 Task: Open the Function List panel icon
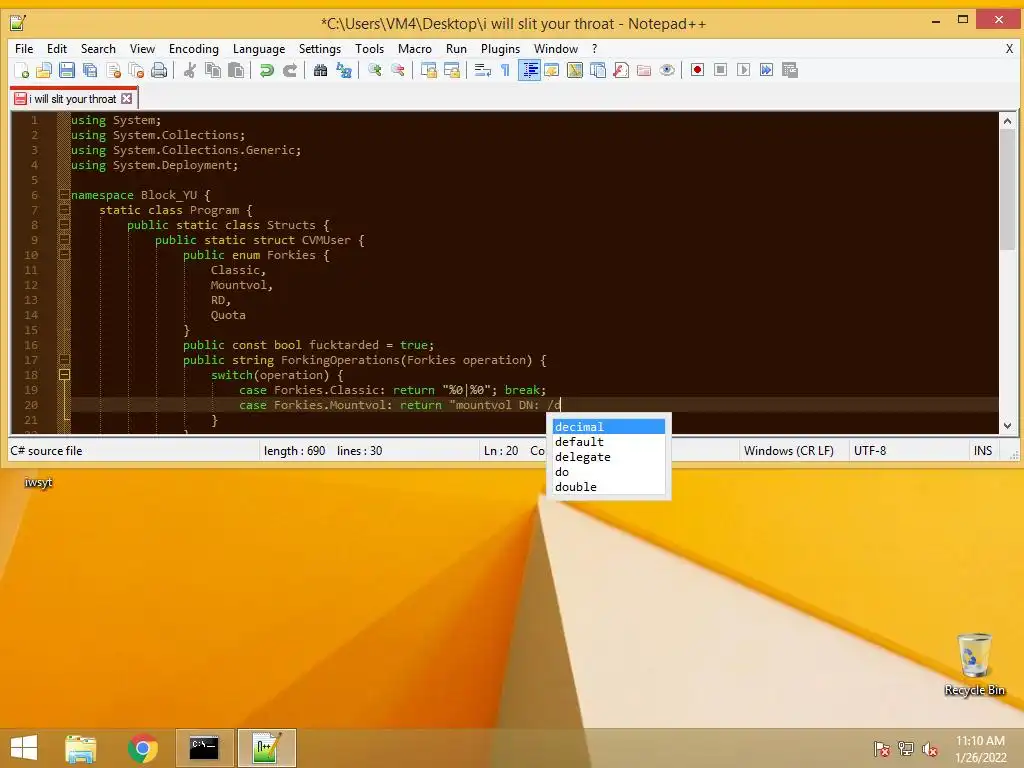(x=621, y=70)
